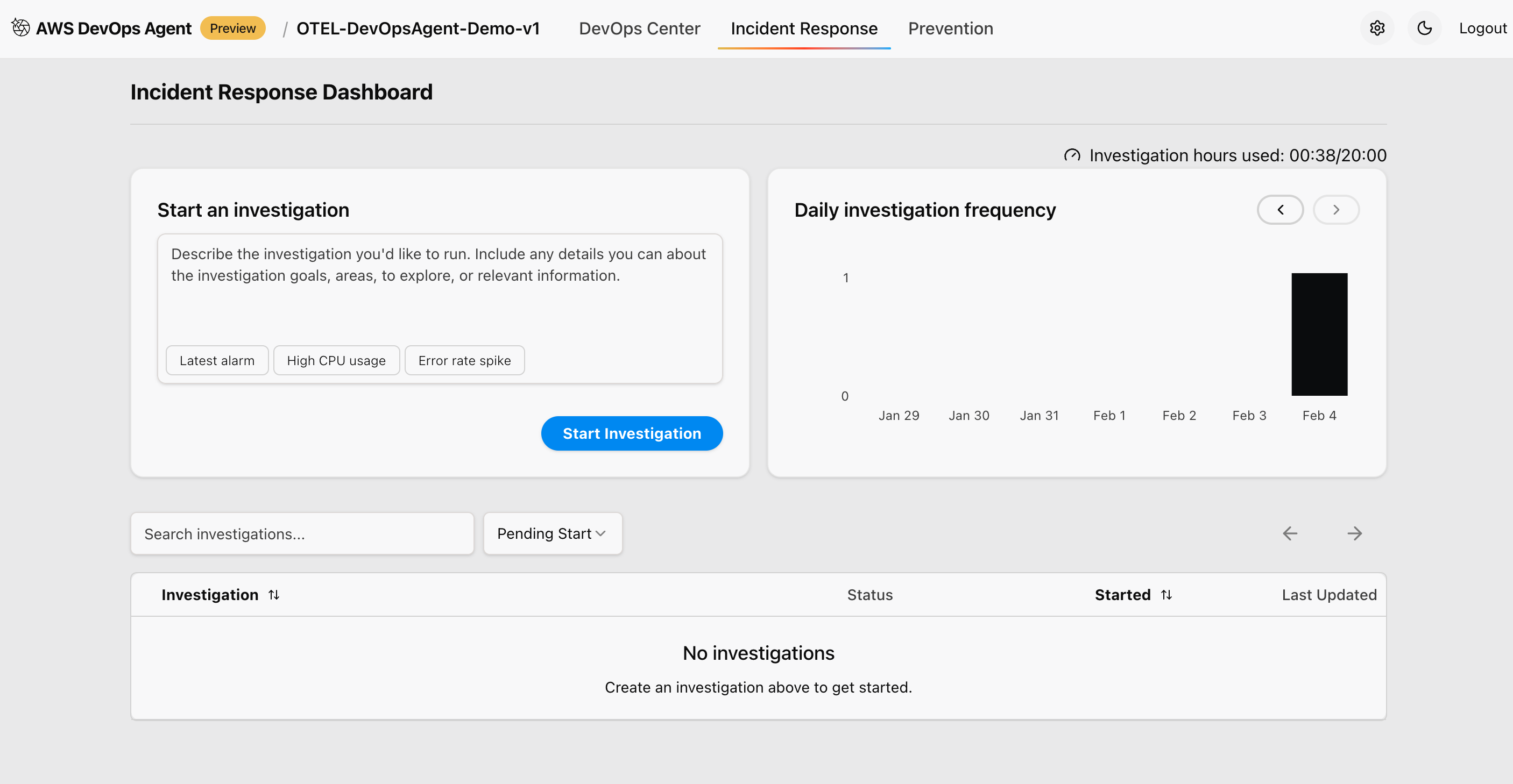The height and width of the screenshot is (784, 1513).
Task: Open the Pending Start filter dropdown
Action: [x=552, y=533]
